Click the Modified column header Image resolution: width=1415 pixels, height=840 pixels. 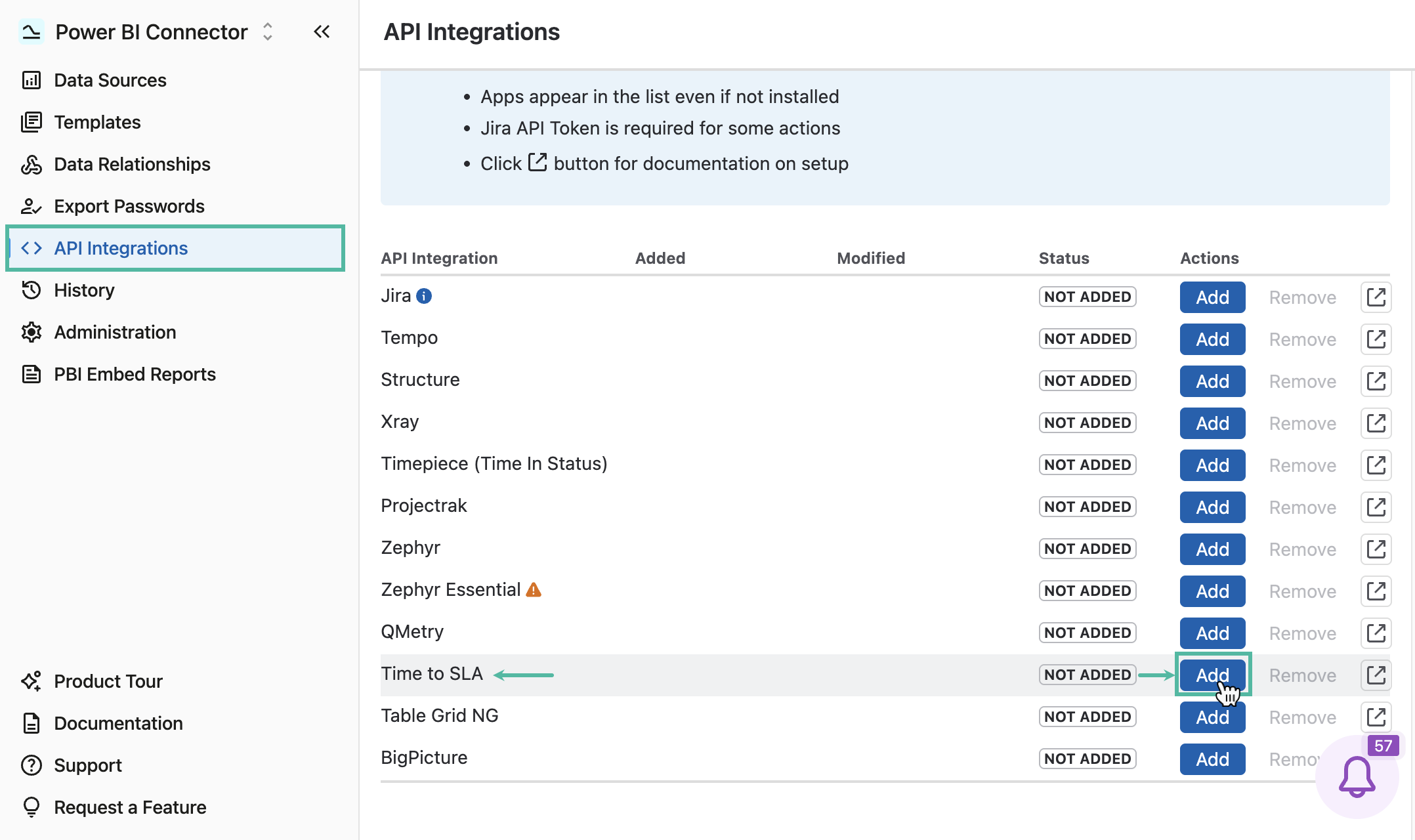871,258
